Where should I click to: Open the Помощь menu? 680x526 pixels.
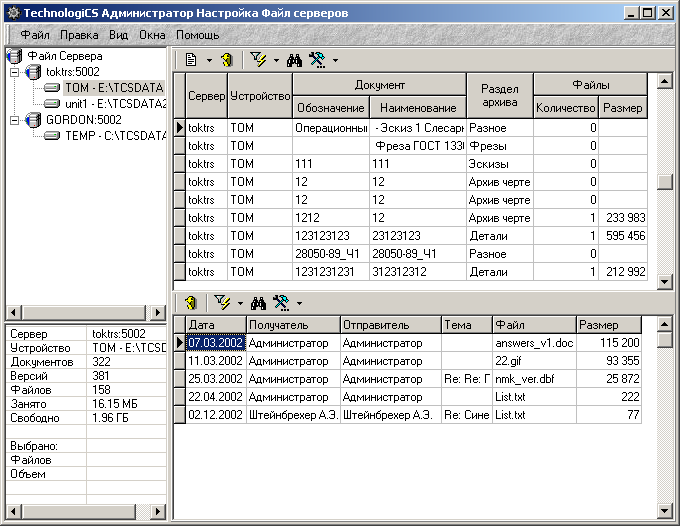197,34
